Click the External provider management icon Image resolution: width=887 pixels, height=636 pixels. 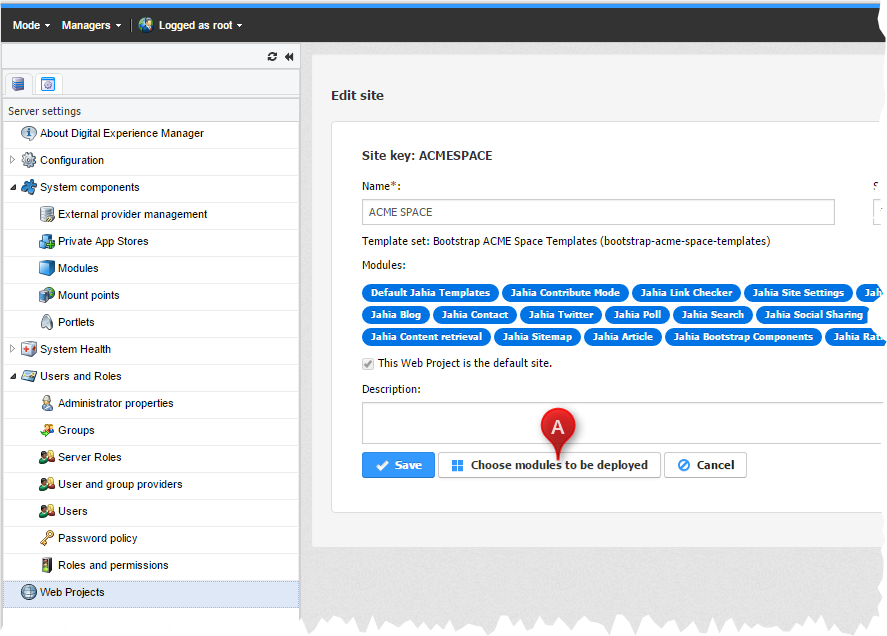(47, 214)
